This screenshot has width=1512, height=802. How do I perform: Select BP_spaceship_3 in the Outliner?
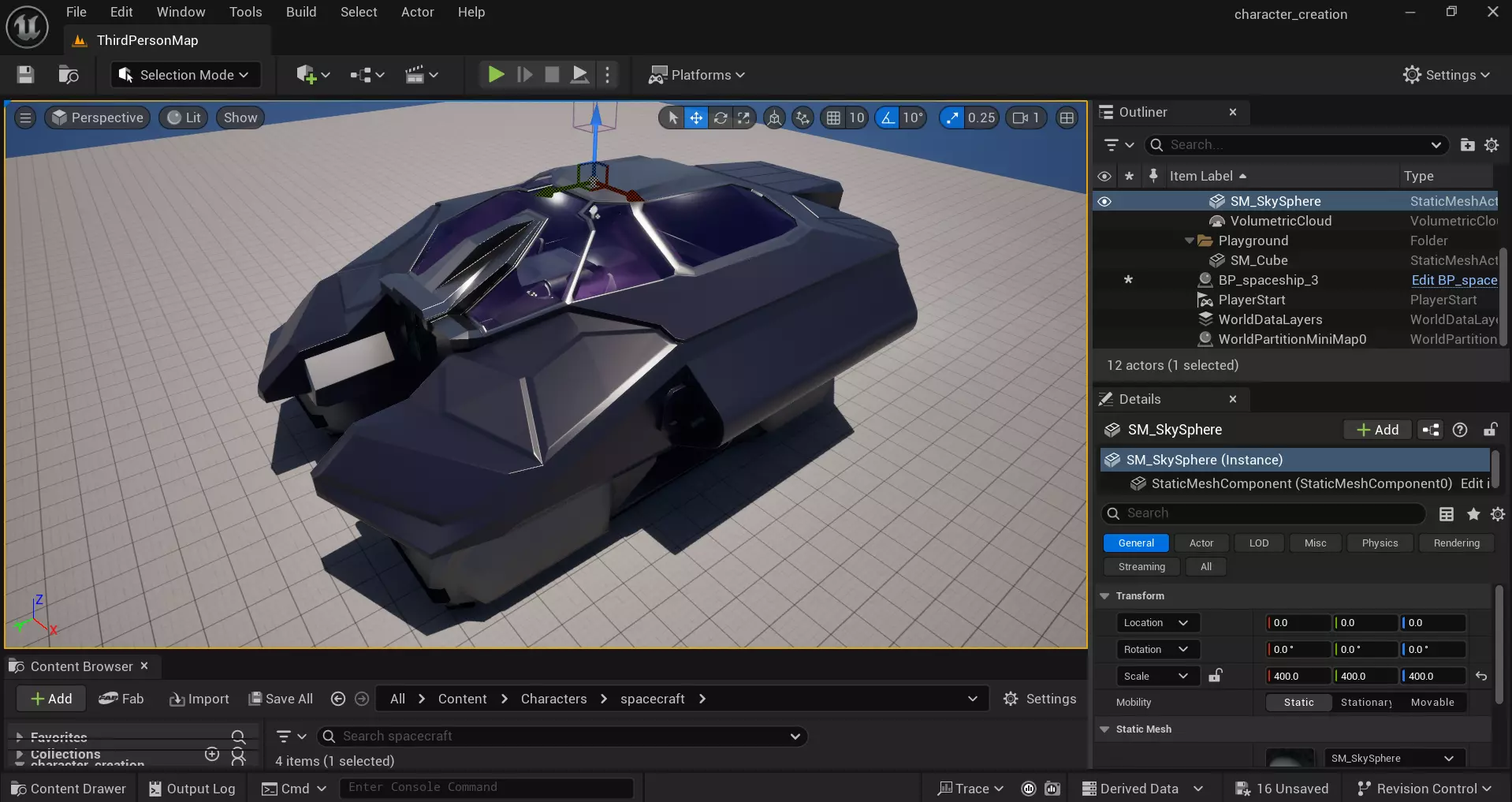[x=1268, y=280]
